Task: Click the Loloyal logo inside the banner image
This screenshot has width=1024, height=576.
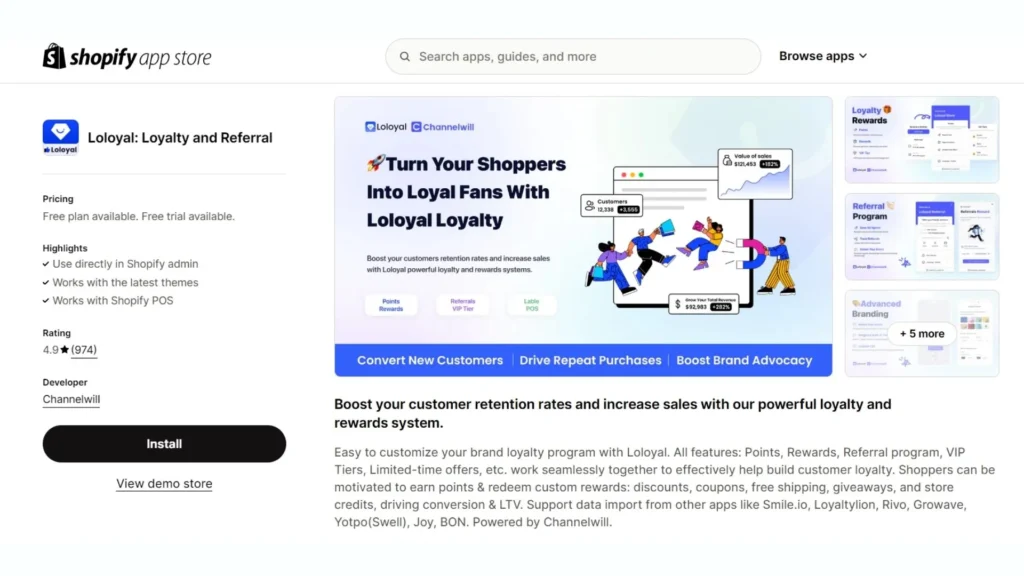Action: (x=385, y=127)
